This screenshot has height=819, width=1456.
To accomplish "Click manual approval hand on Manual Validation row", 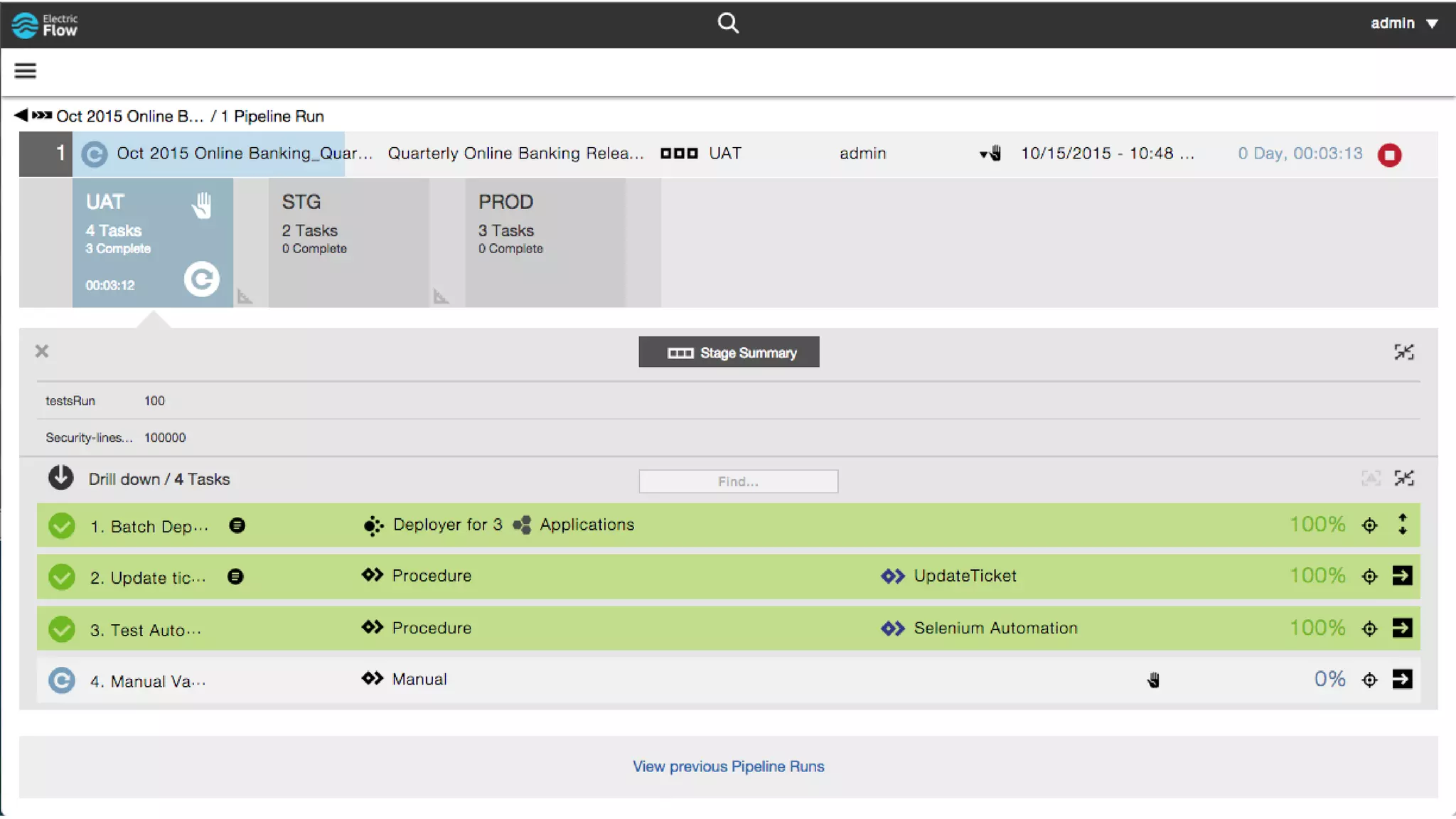I will pos(1153,680).
